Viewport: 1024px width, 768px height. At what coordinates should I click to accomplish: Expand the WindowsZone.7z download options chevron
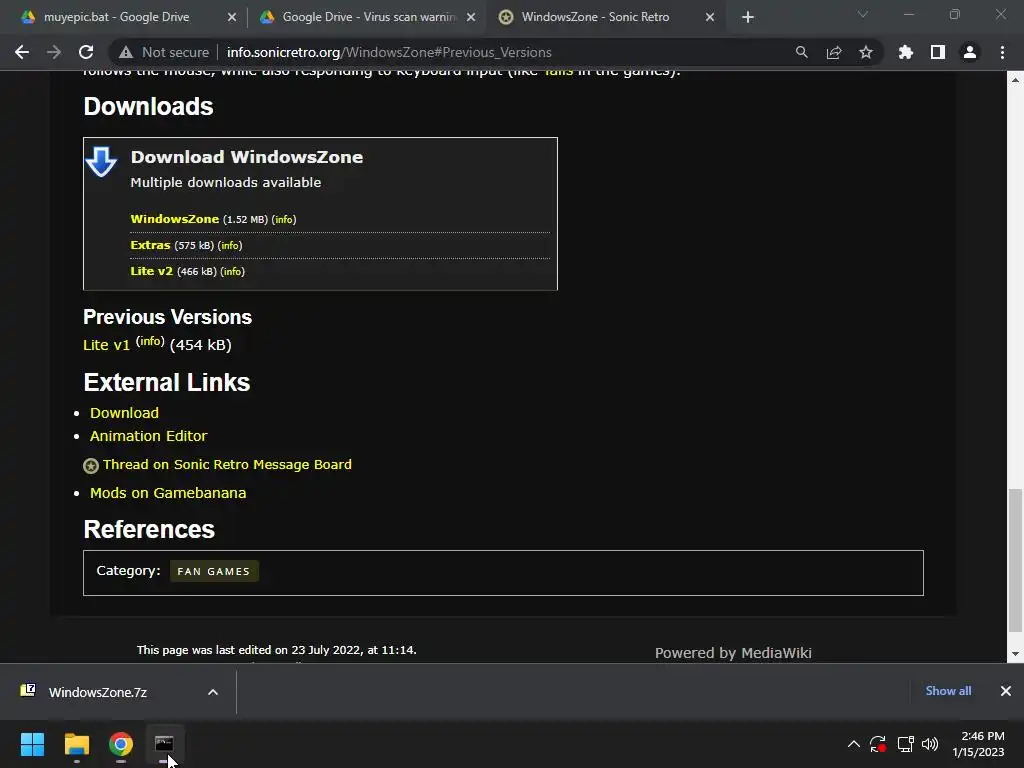(x=213, y=692)
